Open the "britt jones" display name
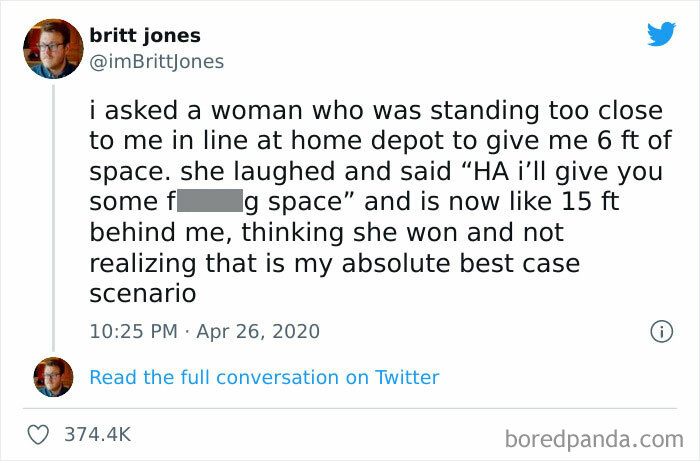This screenshot has width=700, height=461. point(145,35)
